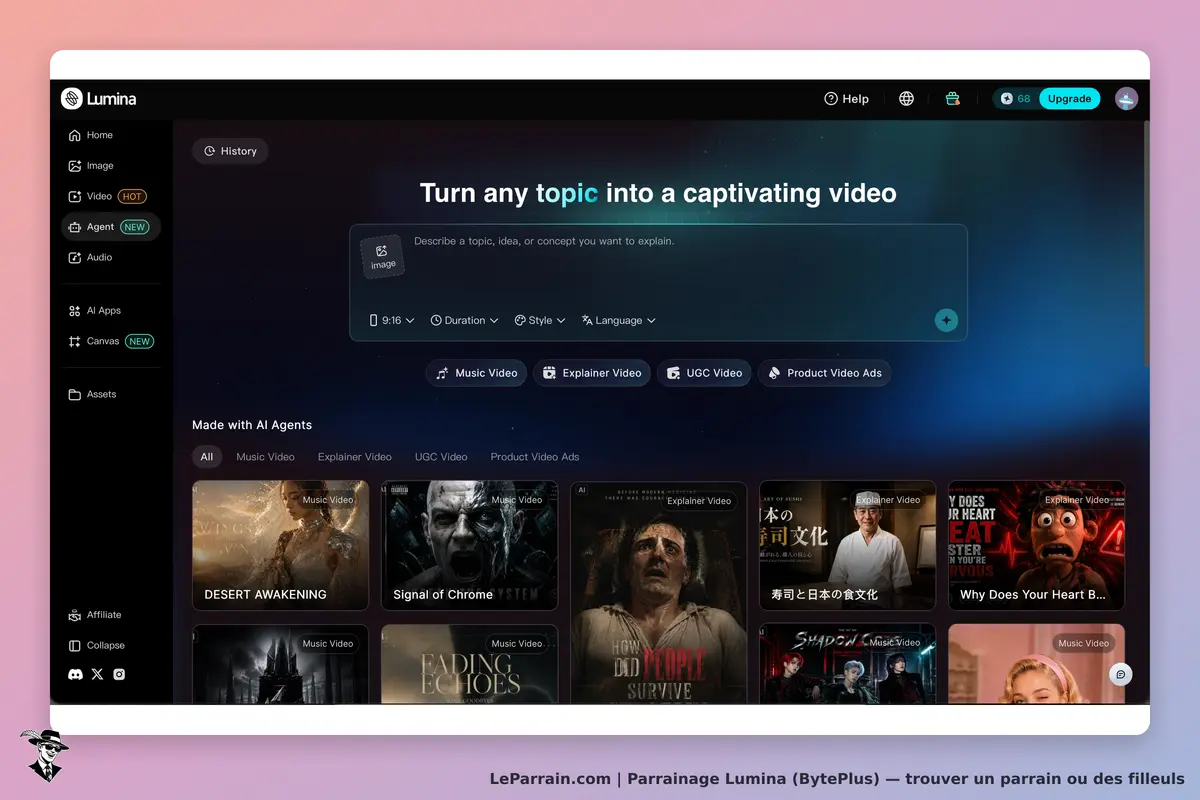Image resolution: width=1200 pixels, height=800 pixels.
Task: Open the X social icon
Action: 97,674
